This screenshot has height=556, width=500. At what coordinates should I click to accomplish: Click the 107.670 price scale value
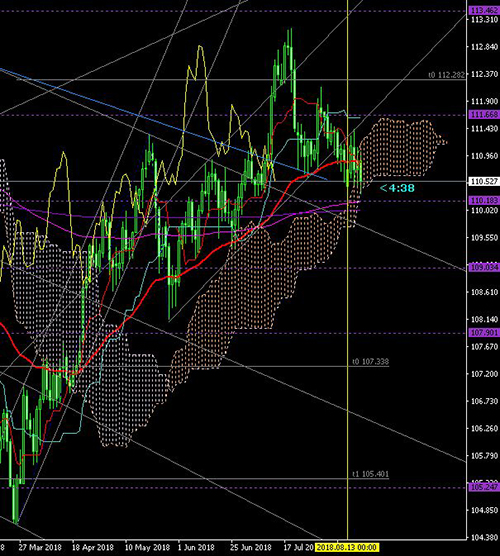485,346
